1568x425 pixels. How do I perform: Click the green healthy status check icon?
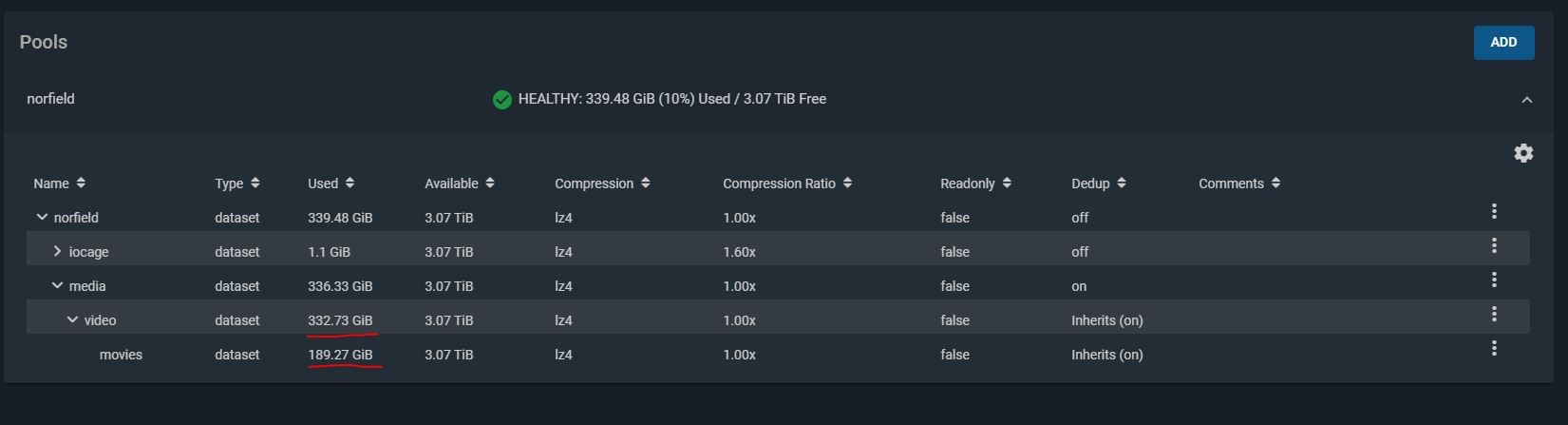502,100
